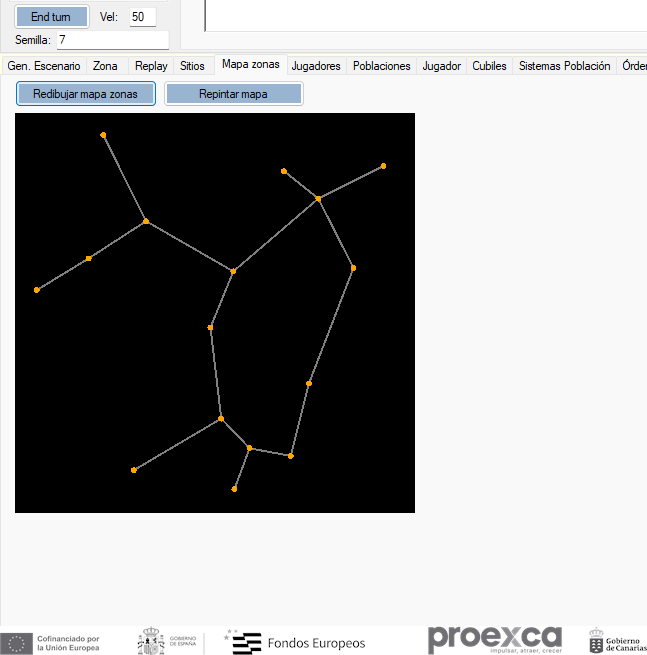
Task: Click the leftmost orange node on map
Action: click(37, 290)
